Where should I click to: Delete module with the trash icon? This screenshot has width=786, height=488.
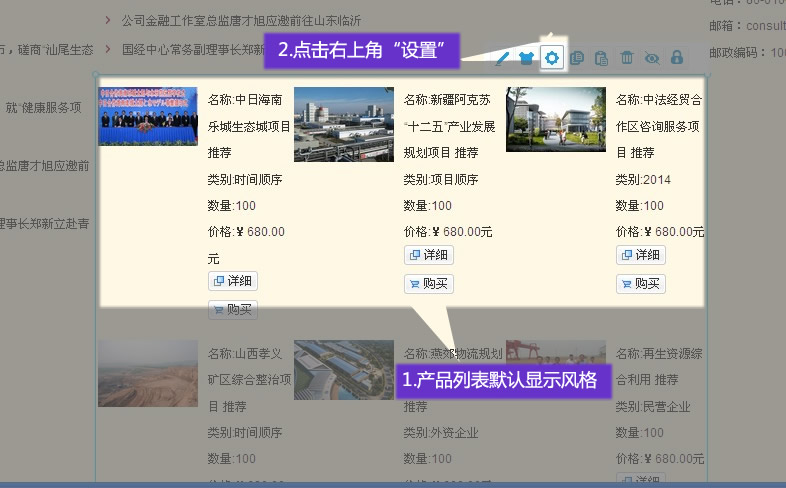[x=627, y=59]
